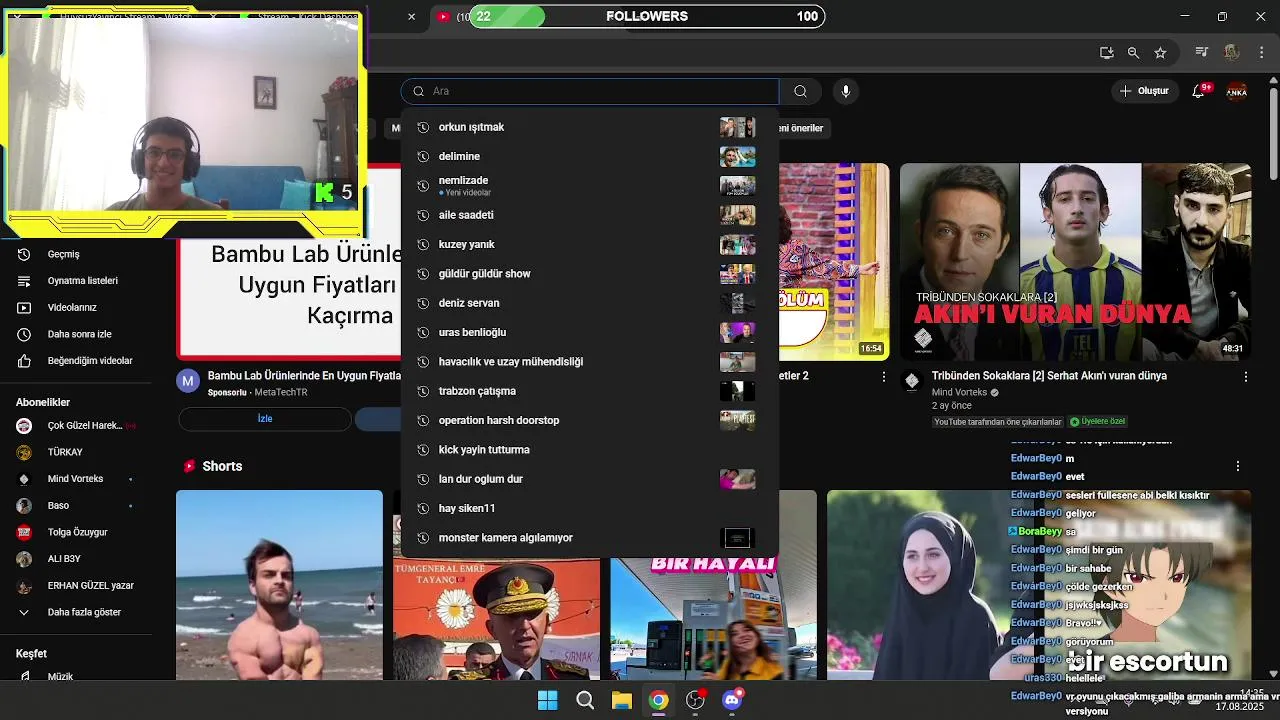
Task: Open File Explorer from the taskbar
Action: click(x=622, y=700)
